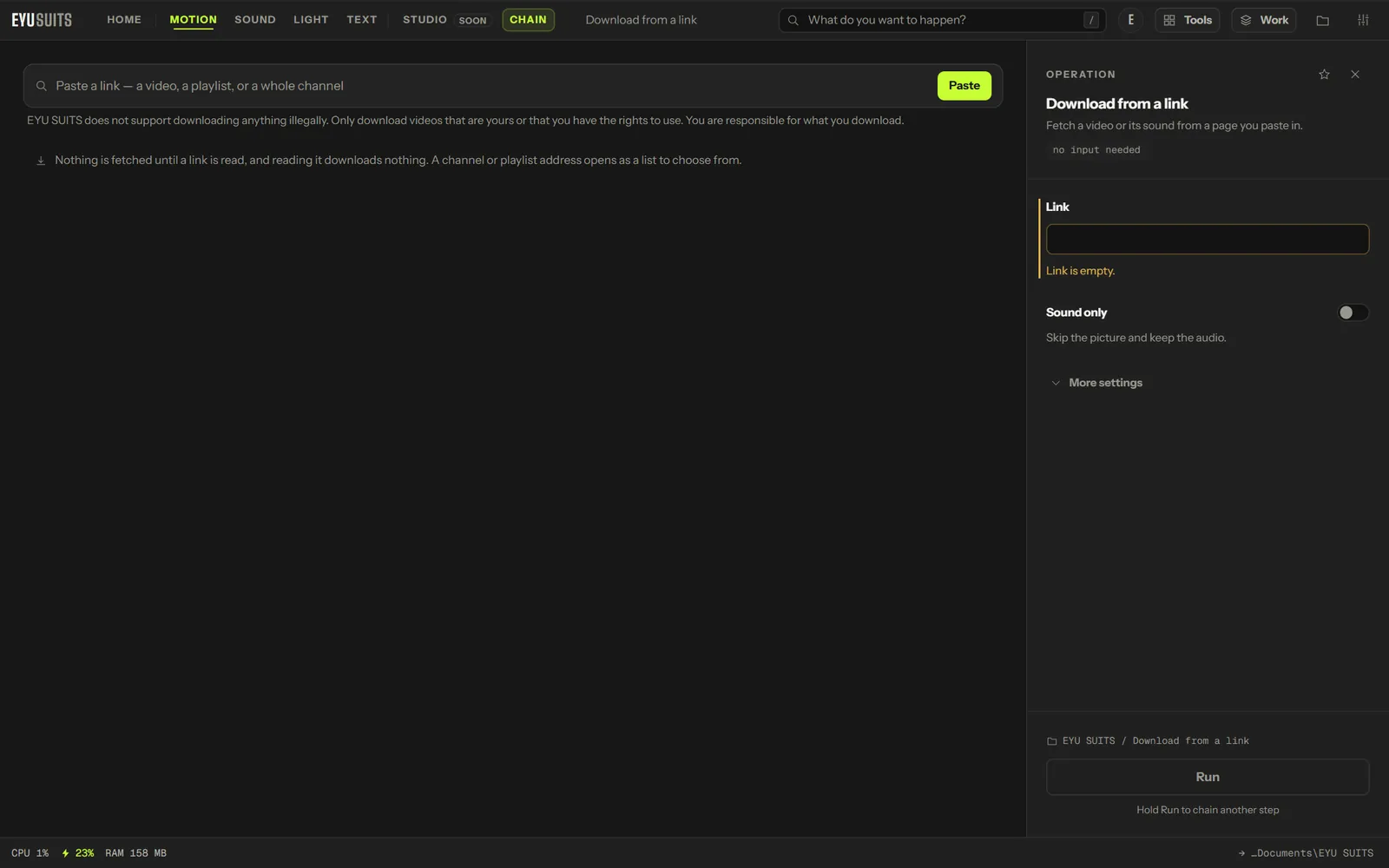Click the download arrow icon beside the hint
The image size is (1389, 868).
point(41,161)
